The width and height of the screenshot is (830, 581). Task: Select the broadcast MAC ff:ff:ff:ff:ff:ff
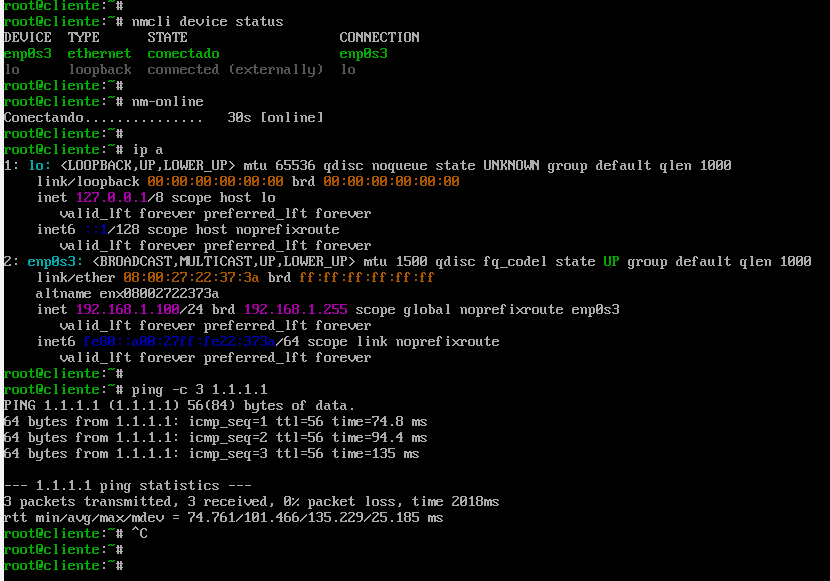coord(367,277)
